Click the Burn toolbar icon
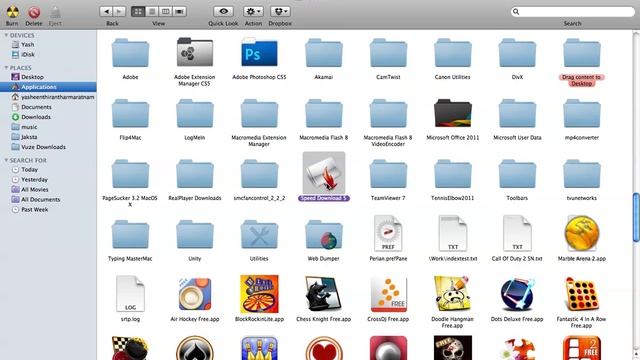Viewport: 640px width, 360px height. (x=12, y=12)
